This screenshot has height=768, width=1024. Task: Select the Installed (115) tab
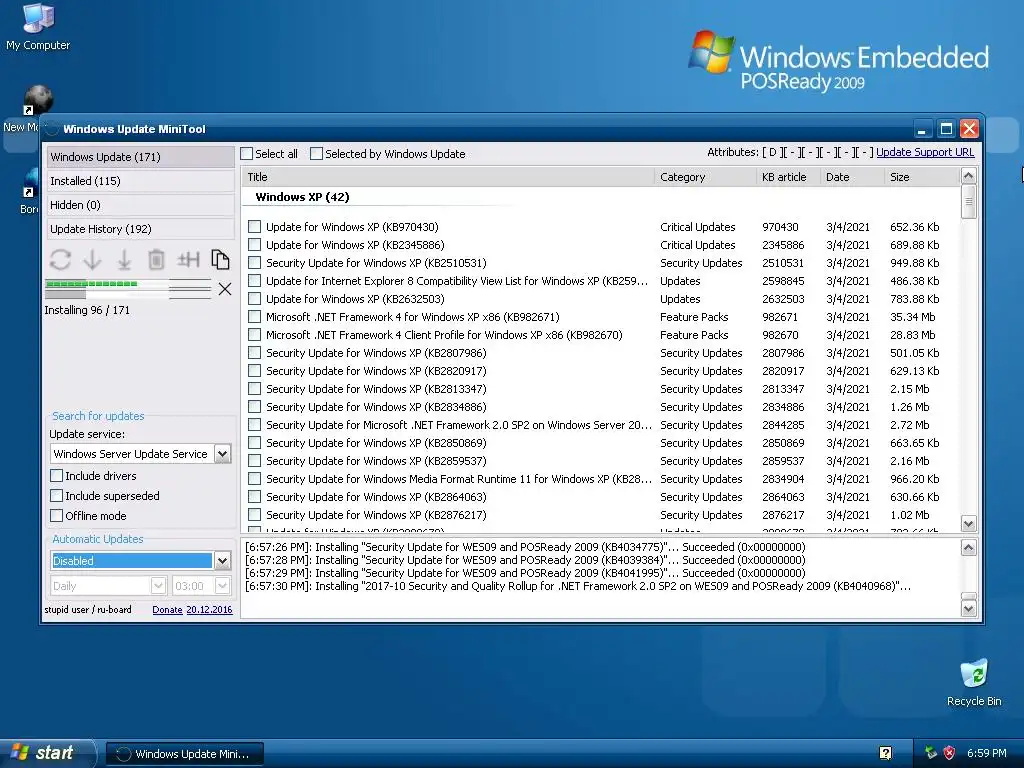[140, 181]
